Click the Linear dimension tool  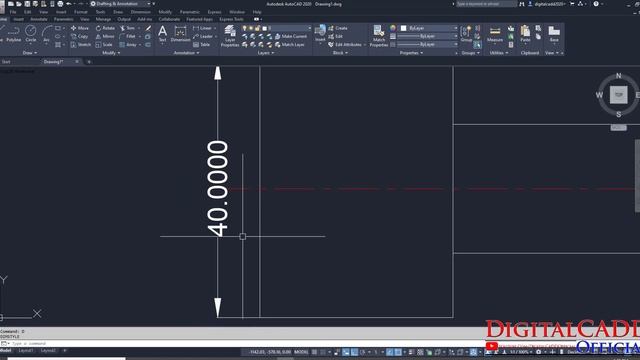point(203,28)
